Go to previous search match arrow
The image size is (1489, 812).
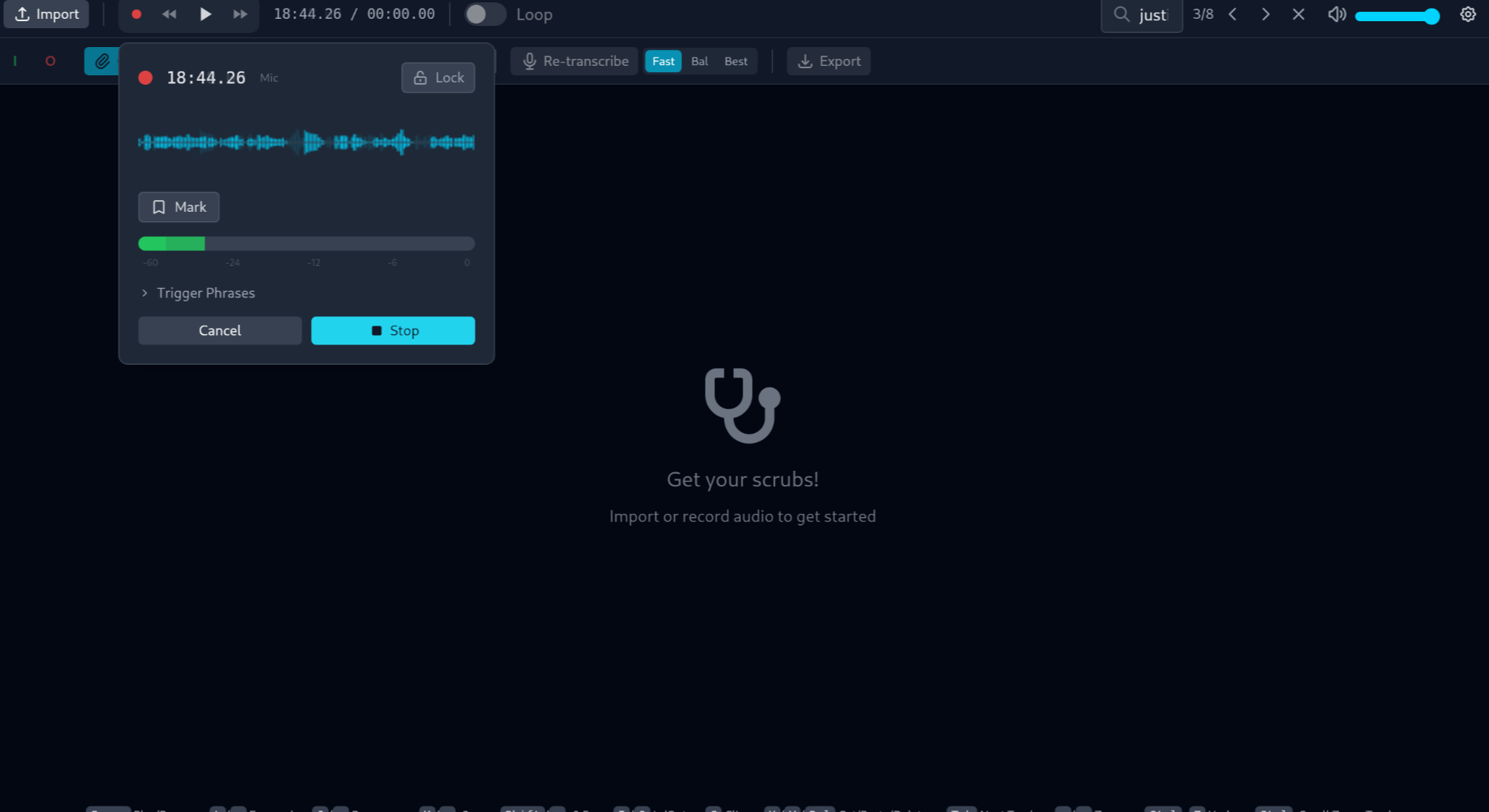[x=1232, y=14]
